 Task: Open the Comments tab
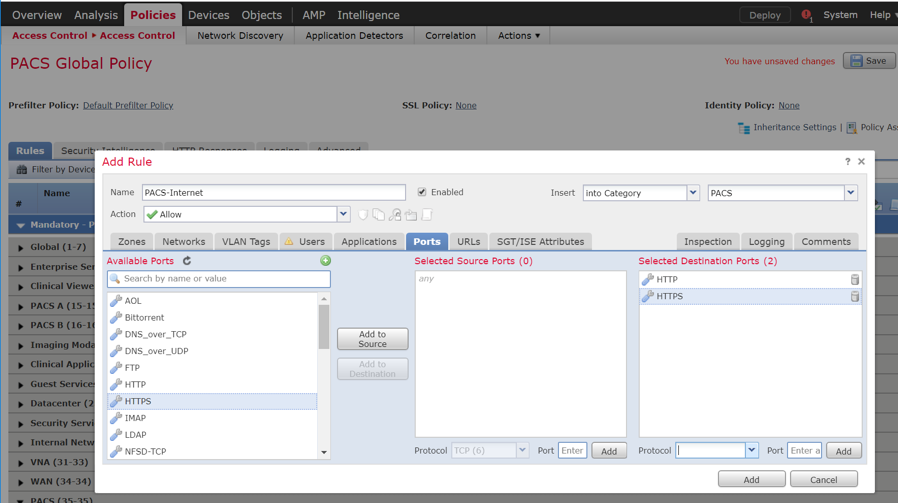[x=826, y=242]
